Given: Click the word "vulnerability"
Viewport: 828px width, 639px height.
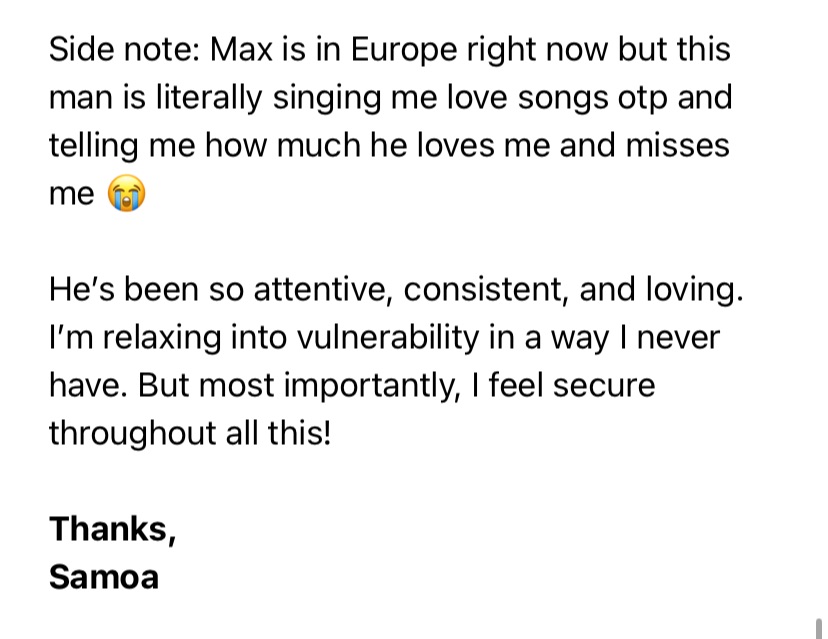Looking at the screenshot, I should [x=388, y=340].
